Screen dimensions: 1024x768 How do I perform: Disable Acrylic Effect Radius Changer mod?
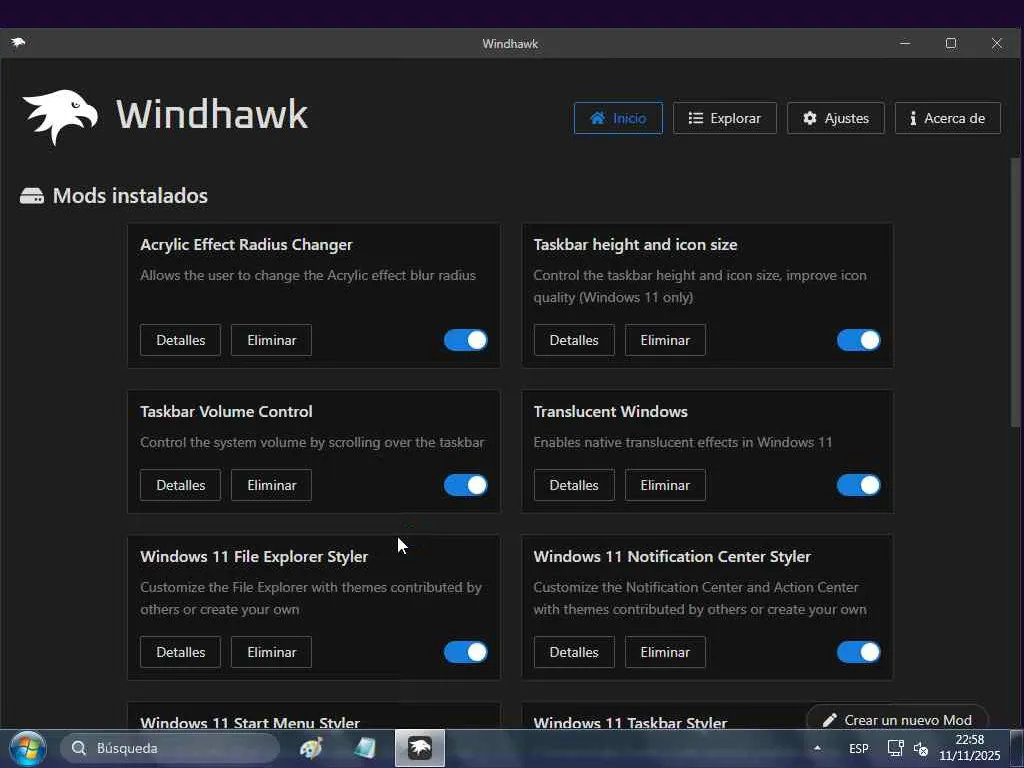click(x=466, y=340)
